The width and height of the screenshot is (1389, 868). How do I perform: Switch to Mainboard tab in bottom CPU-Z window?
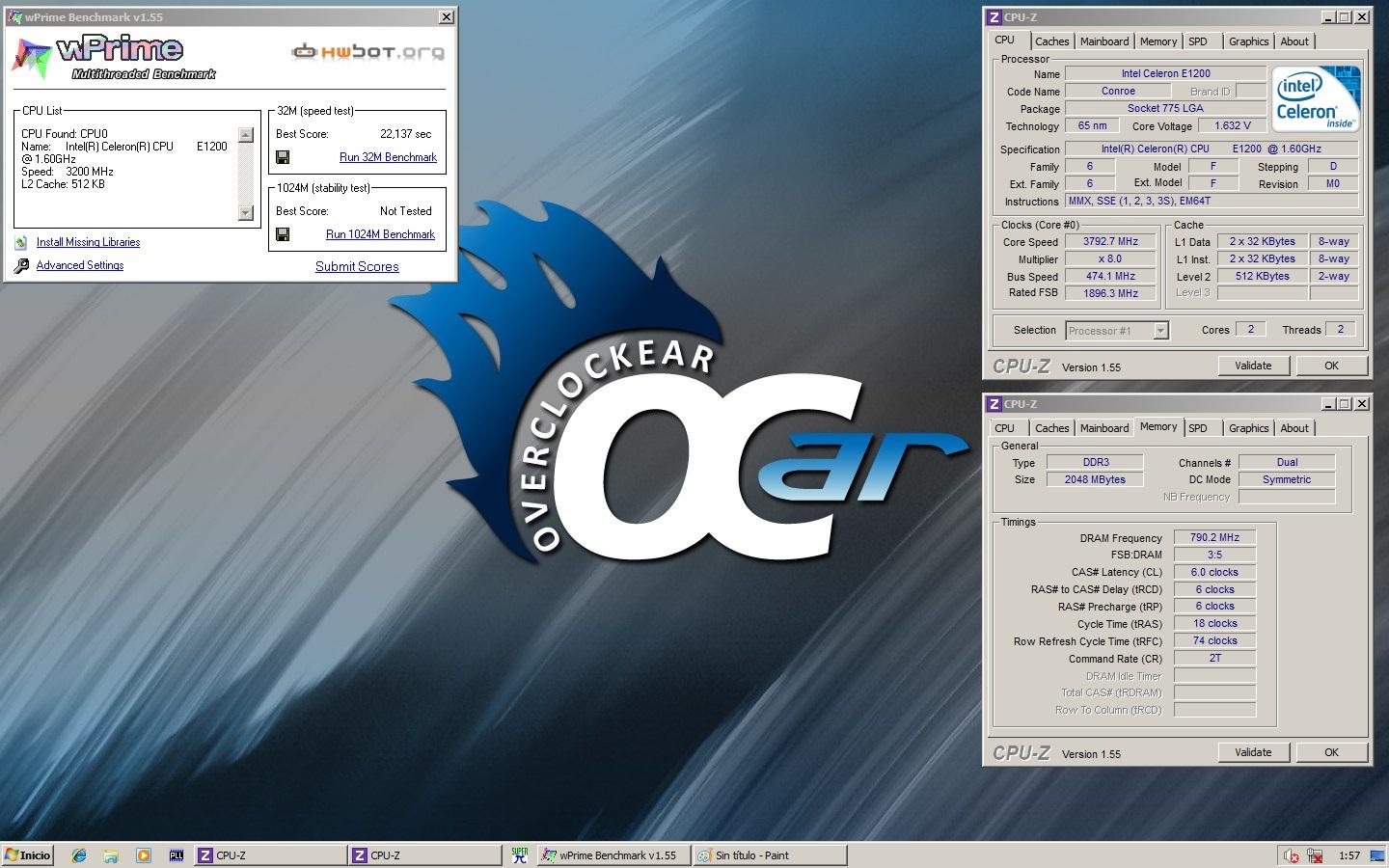click(x=1104, y=428)
